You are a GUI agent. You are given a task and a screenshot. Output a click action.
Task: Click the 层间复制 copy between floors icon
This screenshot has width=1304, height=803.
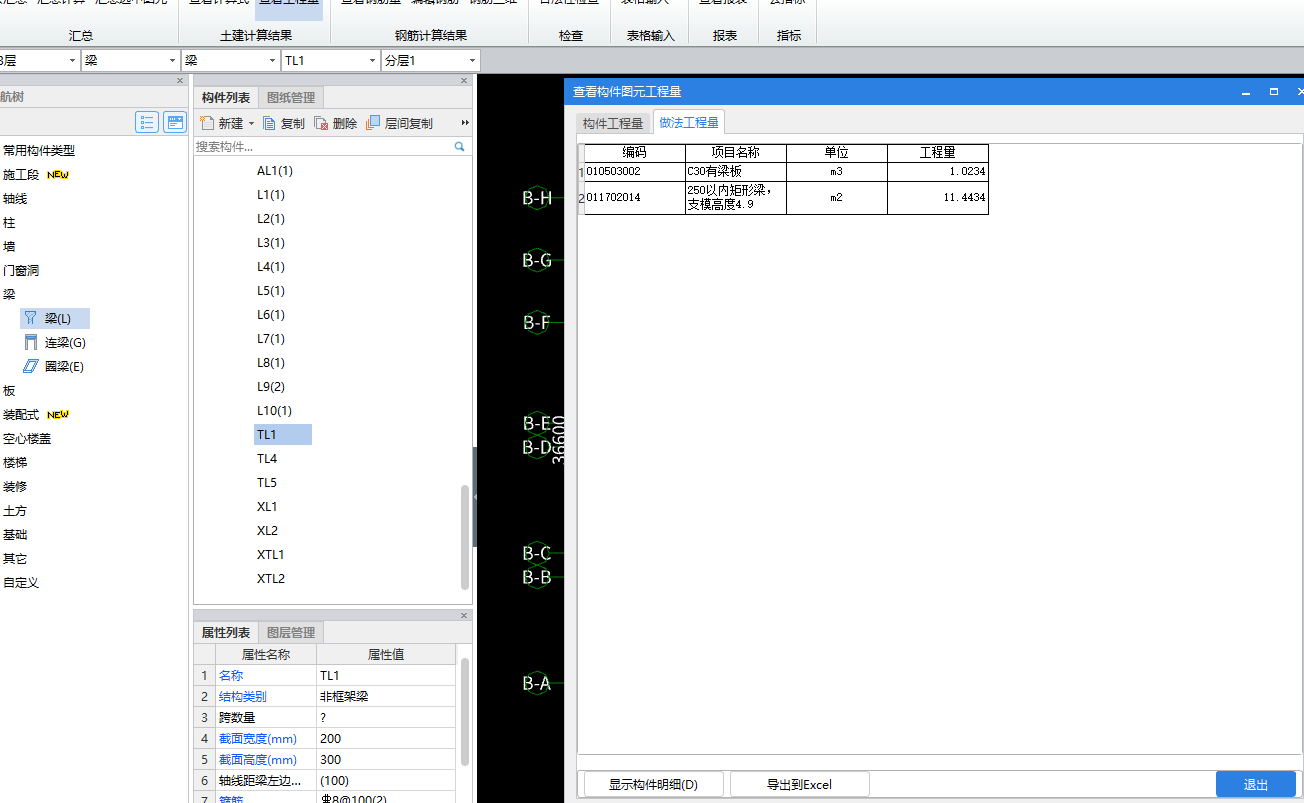[373, 123]
